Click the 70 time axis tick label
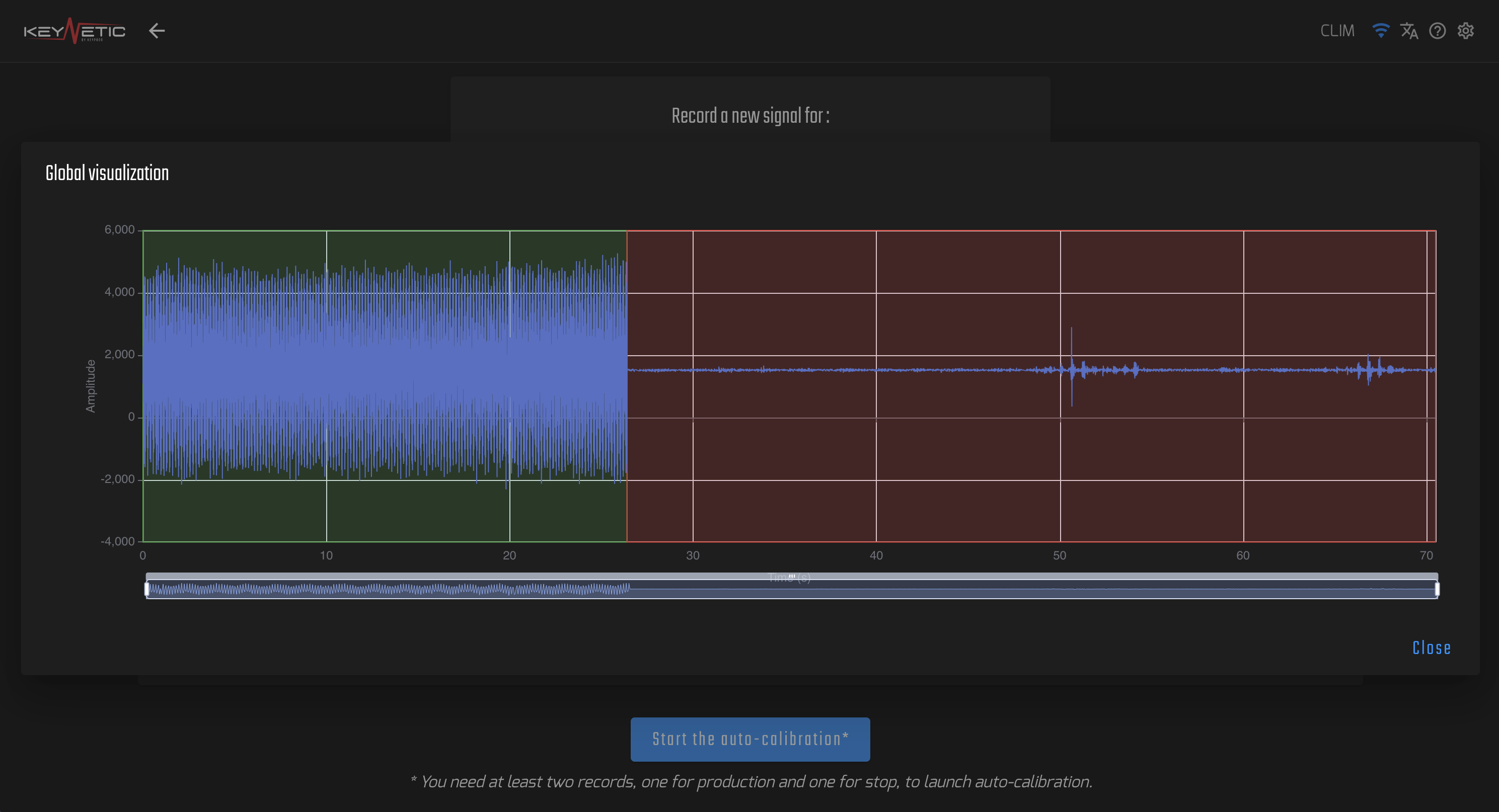The height and width of the screenshot is (812, 1499). pos(1426,555)
